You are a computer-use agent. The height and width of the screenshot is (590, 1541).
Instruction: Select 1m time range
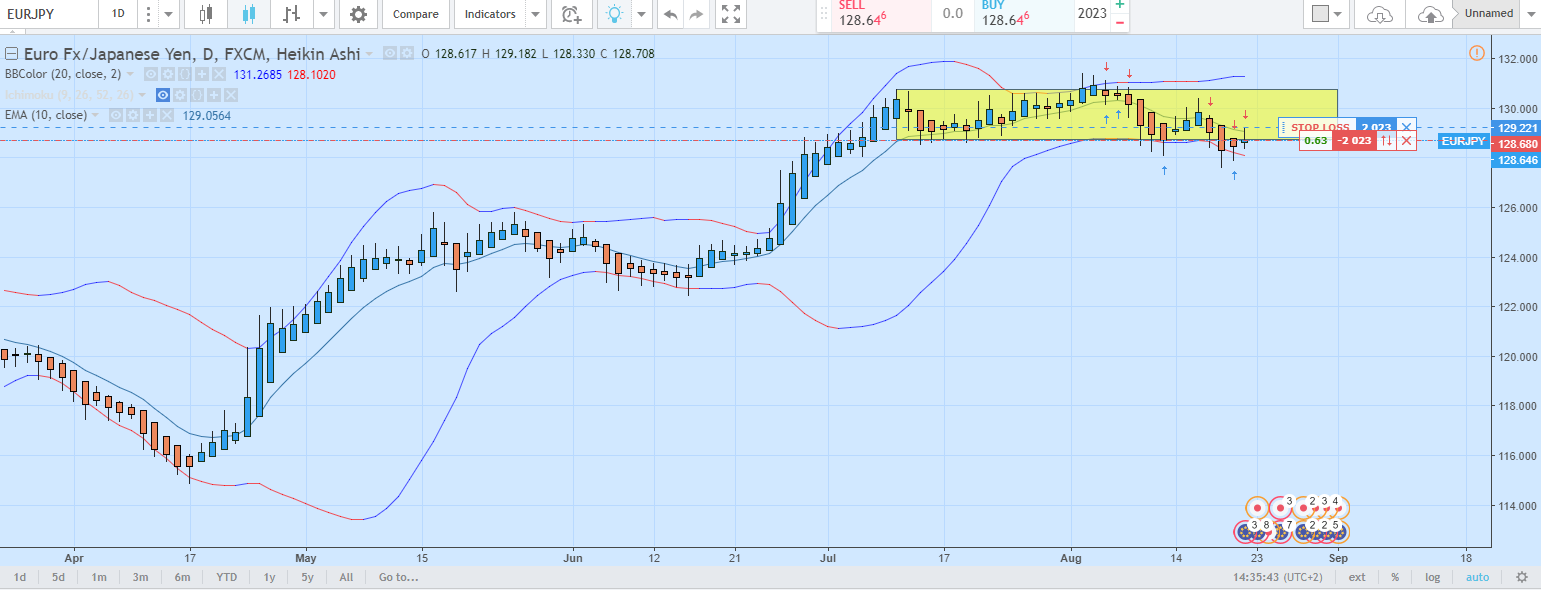point(99,577)
